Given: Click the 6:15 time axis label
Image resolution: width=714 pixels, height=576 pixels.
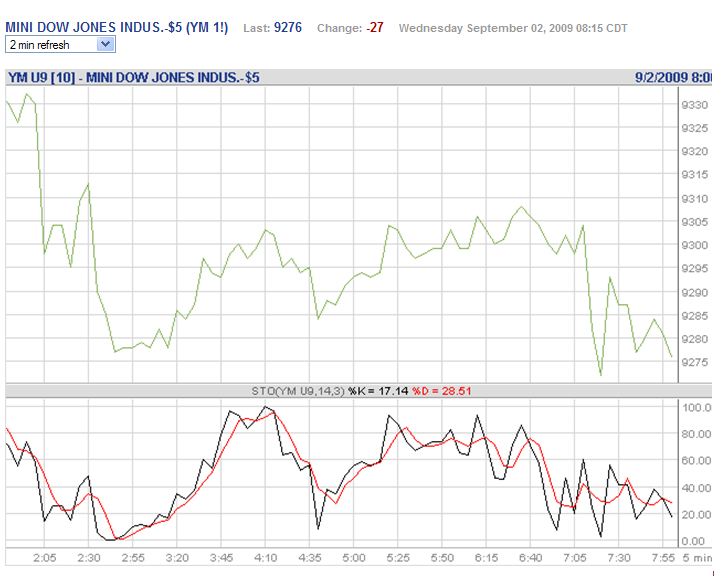Looking at the screenshot, I should (486, 558).
